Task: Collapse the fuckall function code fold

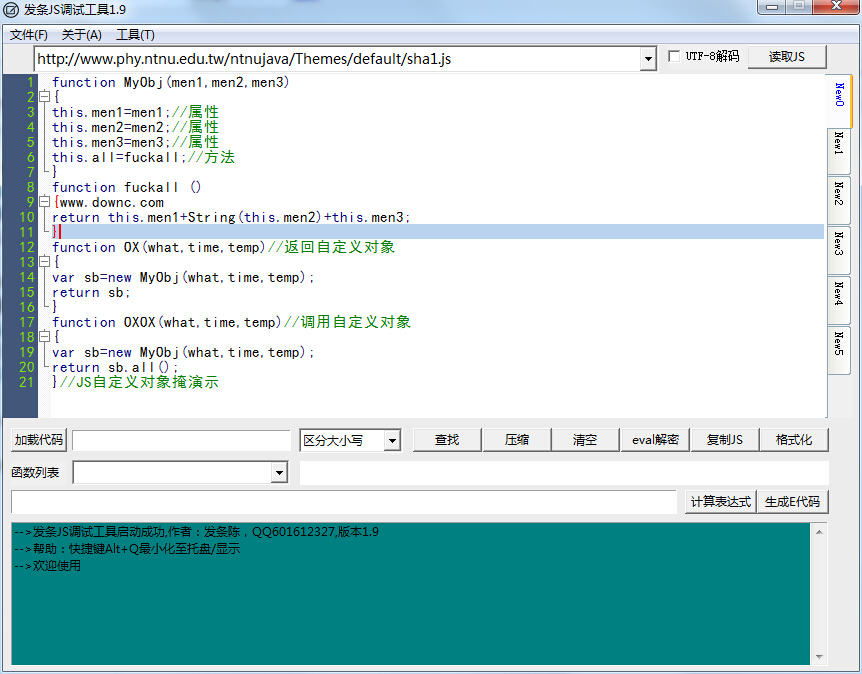Action: pyautogui.click(x=46, y=201)
